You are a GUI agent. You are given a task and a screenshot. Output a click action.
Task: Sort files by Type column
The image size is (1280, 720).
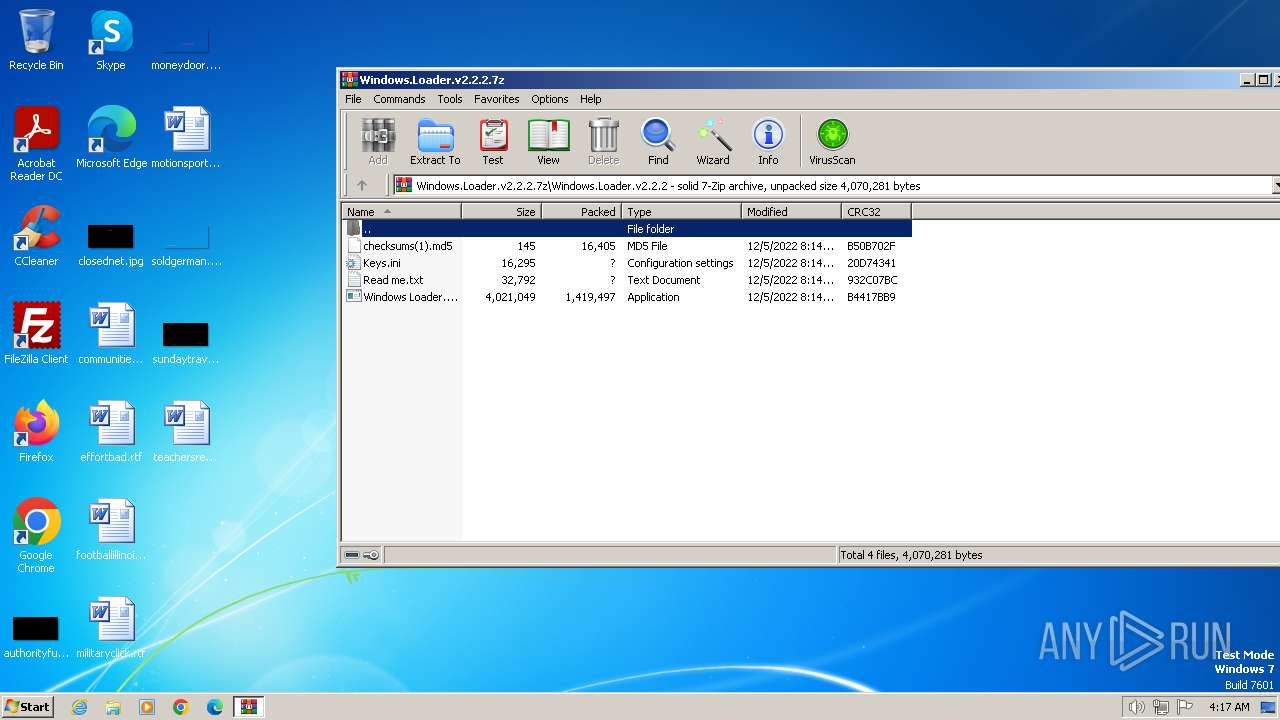coord(681,212)
